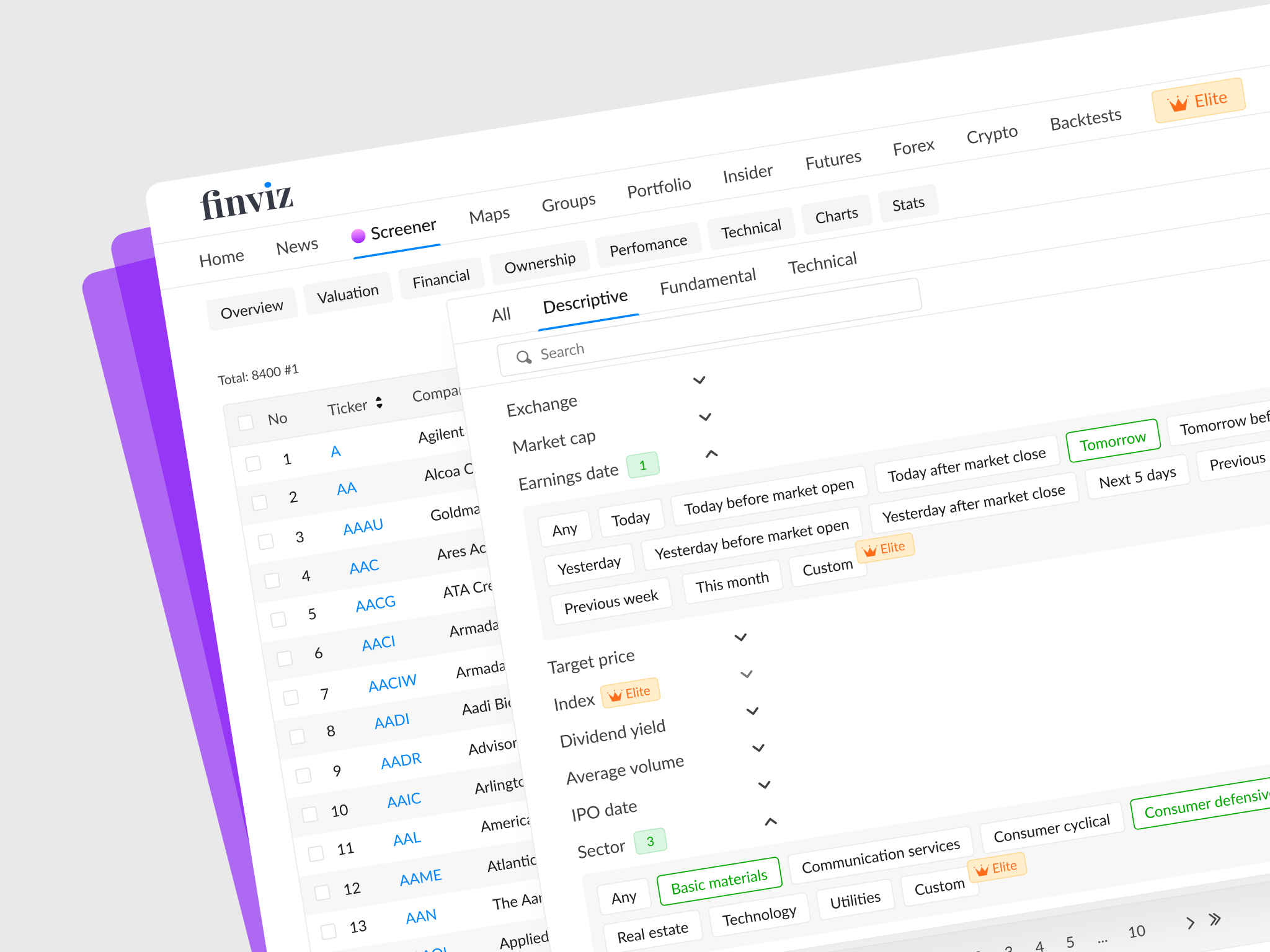This screenshot has width=1270, height=952.
Task: Check the box for row 4 AAC
Action: 272,580
